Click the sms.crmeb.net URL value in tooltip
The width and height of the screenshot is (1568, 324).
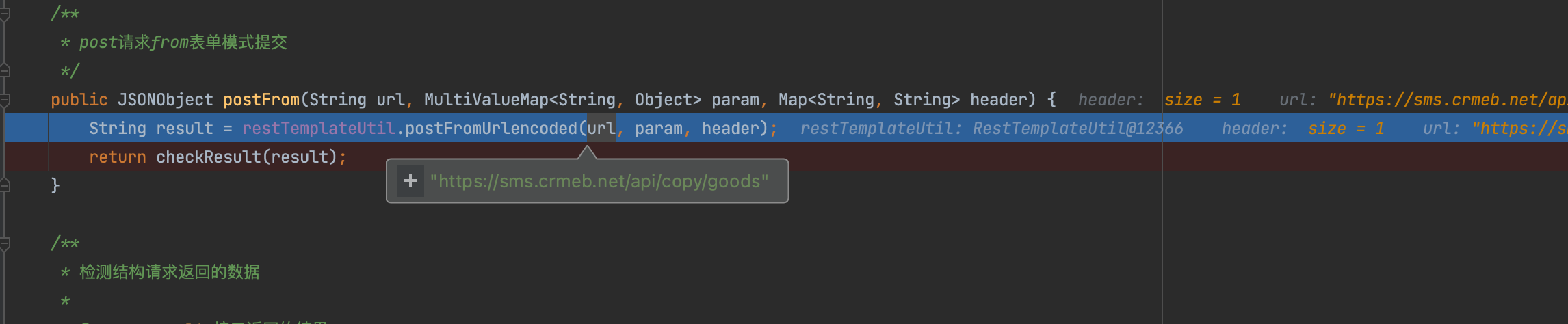(x=599, y=181)
